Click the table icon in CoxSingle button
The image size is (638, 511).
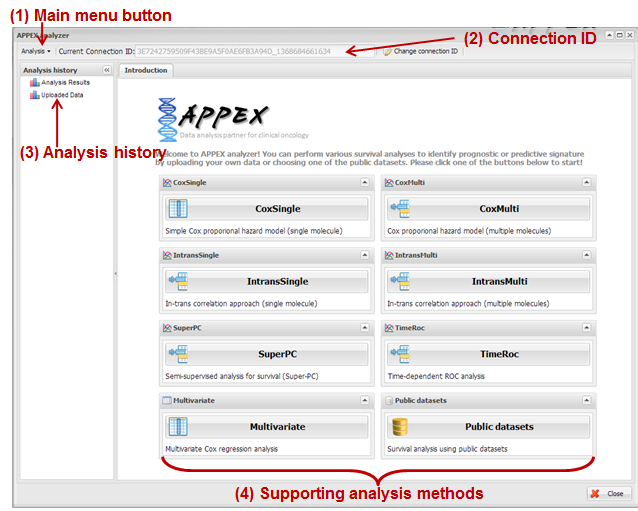click(x=178, y=209)
